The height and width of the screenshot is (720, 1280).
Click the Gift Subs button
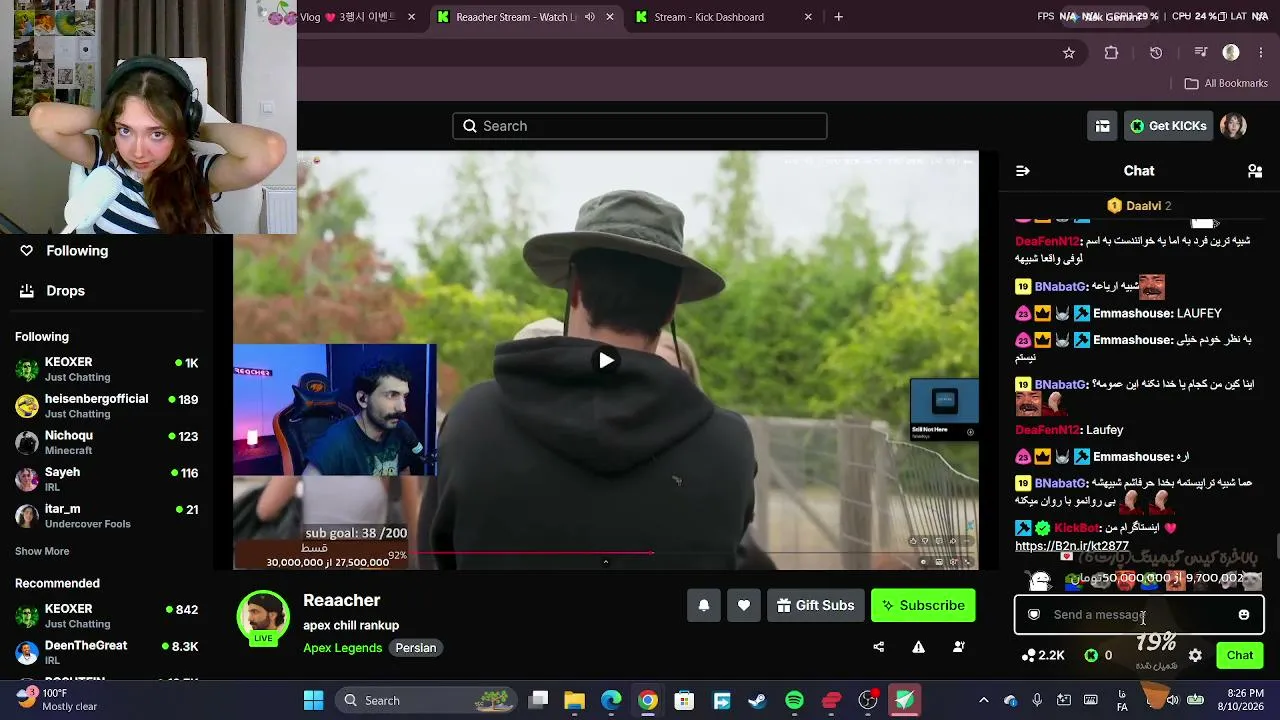(816, 605)
